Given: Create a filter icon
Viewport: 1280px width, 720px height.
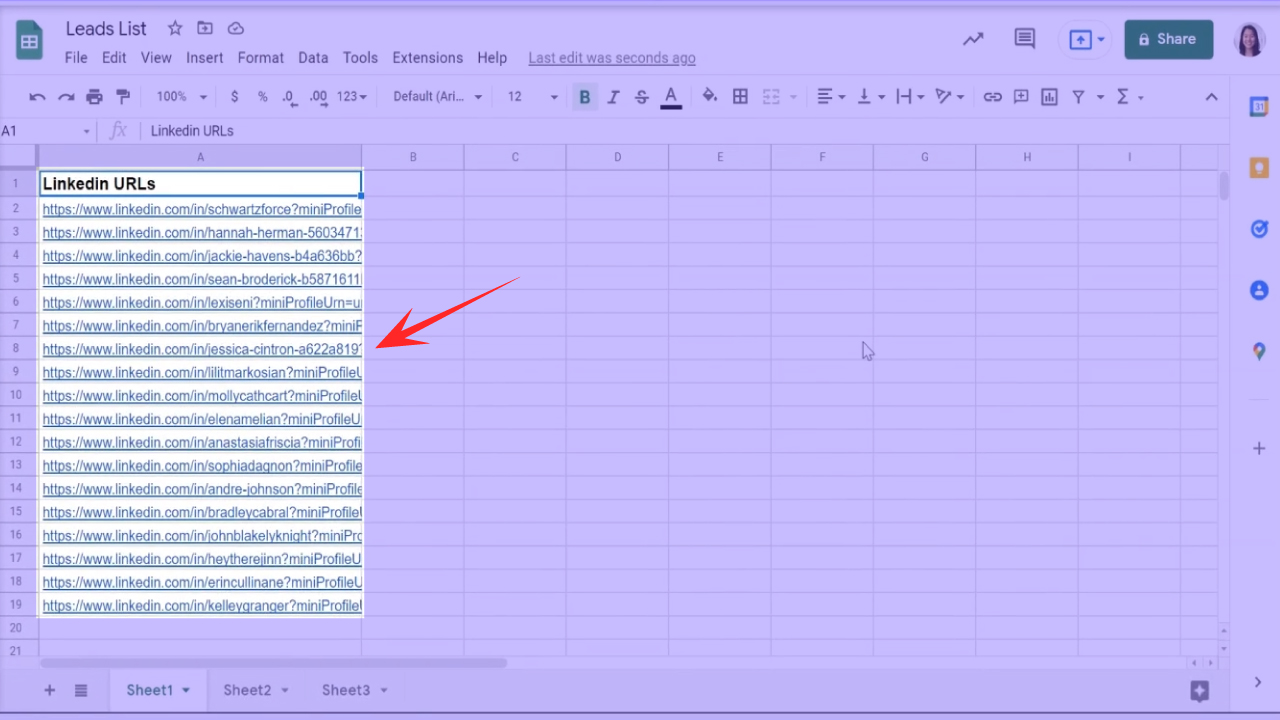Looking at the screenshot, I should click(1079, 97).
